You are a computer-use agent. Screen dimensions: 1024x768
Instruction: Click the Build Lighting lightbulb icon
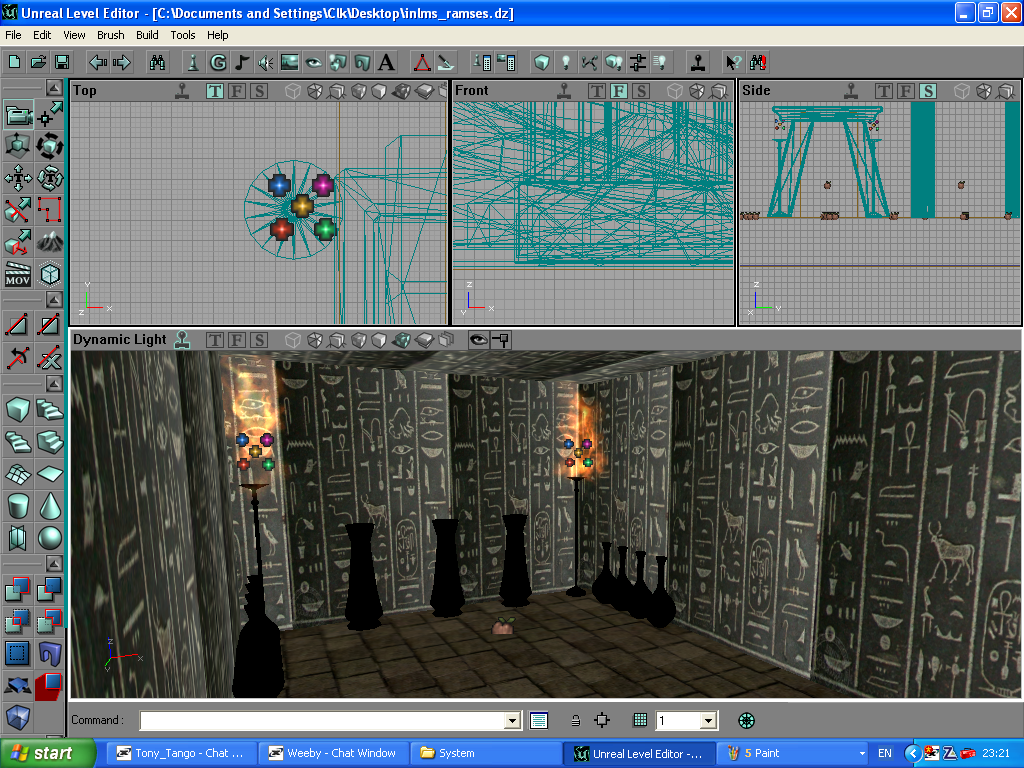tap(564, 62)
